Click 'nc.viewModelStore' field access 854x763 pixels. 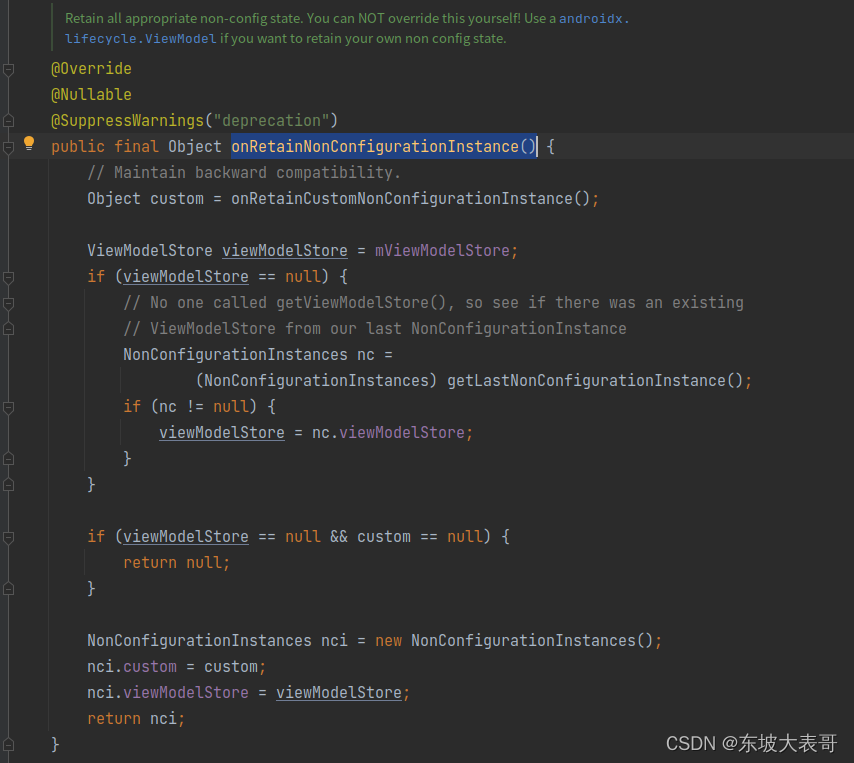click(388, 432)
